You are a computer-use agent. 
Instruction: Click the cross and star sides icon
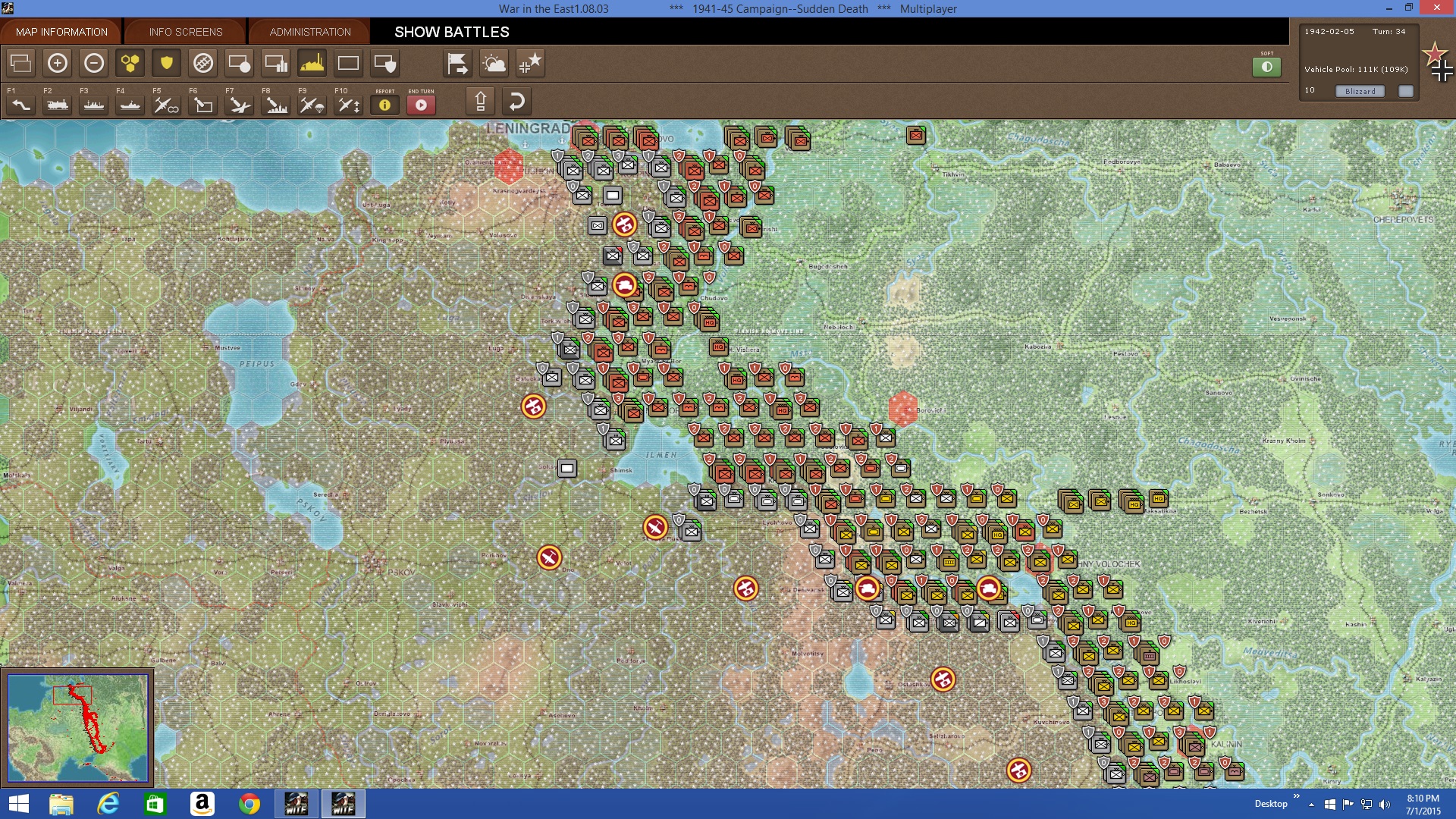pyautogui.click(x=531, y=63)
